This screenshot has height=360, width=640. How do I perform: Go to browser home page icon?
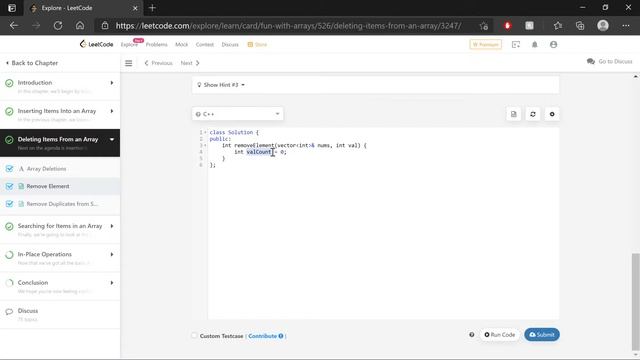coord(80,26)
